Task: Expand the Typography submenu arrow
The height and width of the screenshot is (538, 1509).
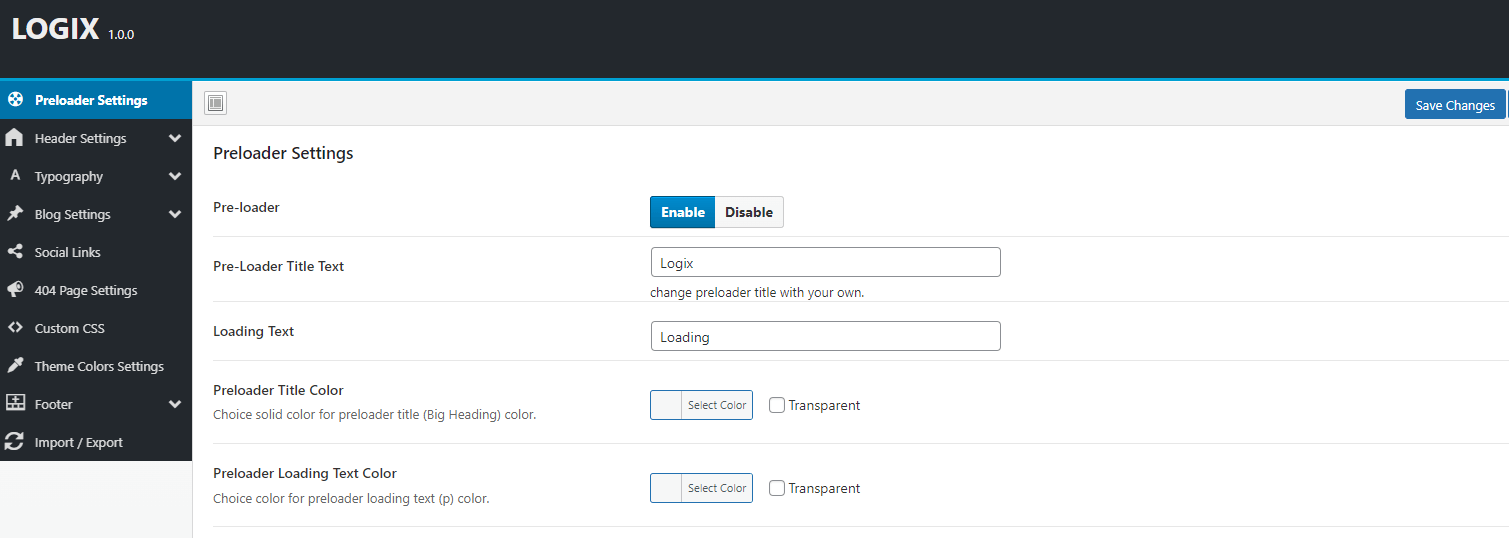Action: (x=175, y=176)
